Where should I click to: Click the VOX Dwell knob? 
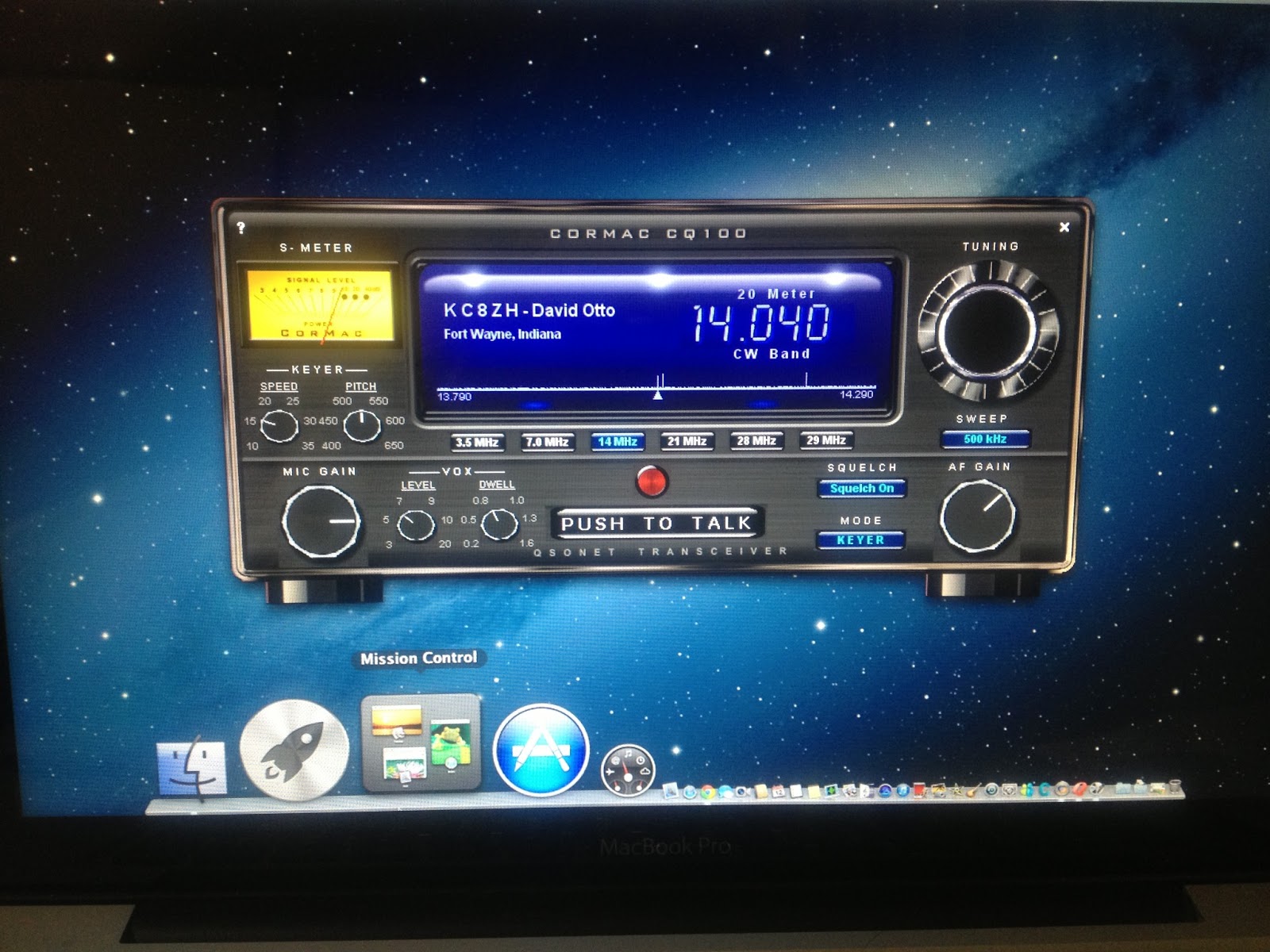tap(499, 524)
